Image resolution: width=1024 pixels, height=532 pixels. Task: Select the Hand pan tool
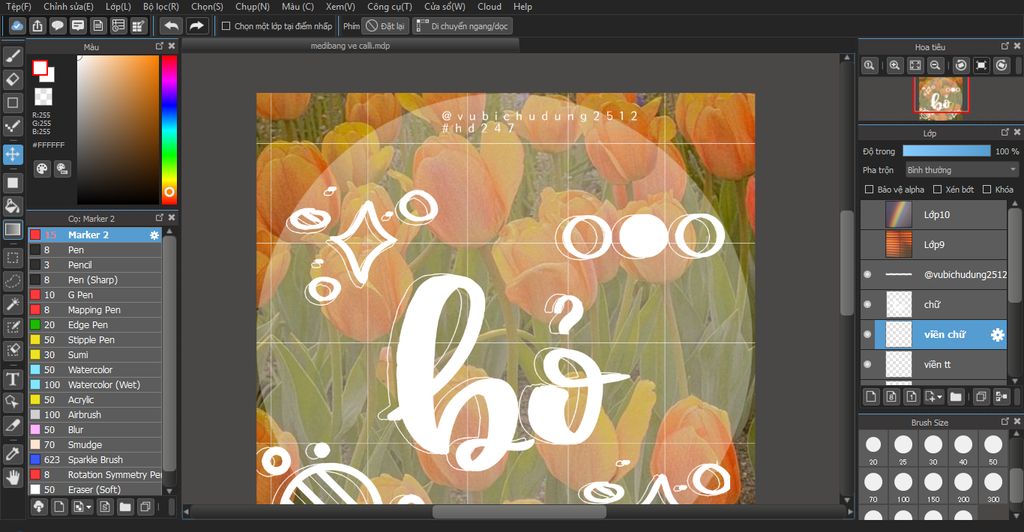(12, 478)
